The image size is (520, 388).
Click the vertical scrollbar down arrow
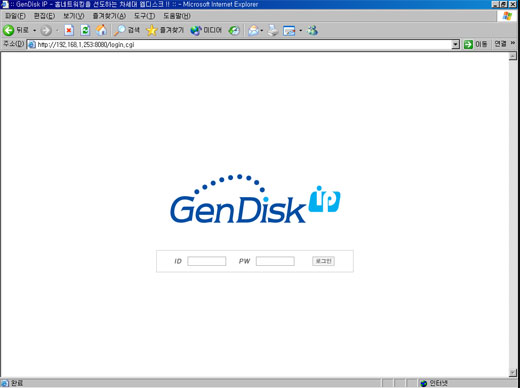point(513,373)
